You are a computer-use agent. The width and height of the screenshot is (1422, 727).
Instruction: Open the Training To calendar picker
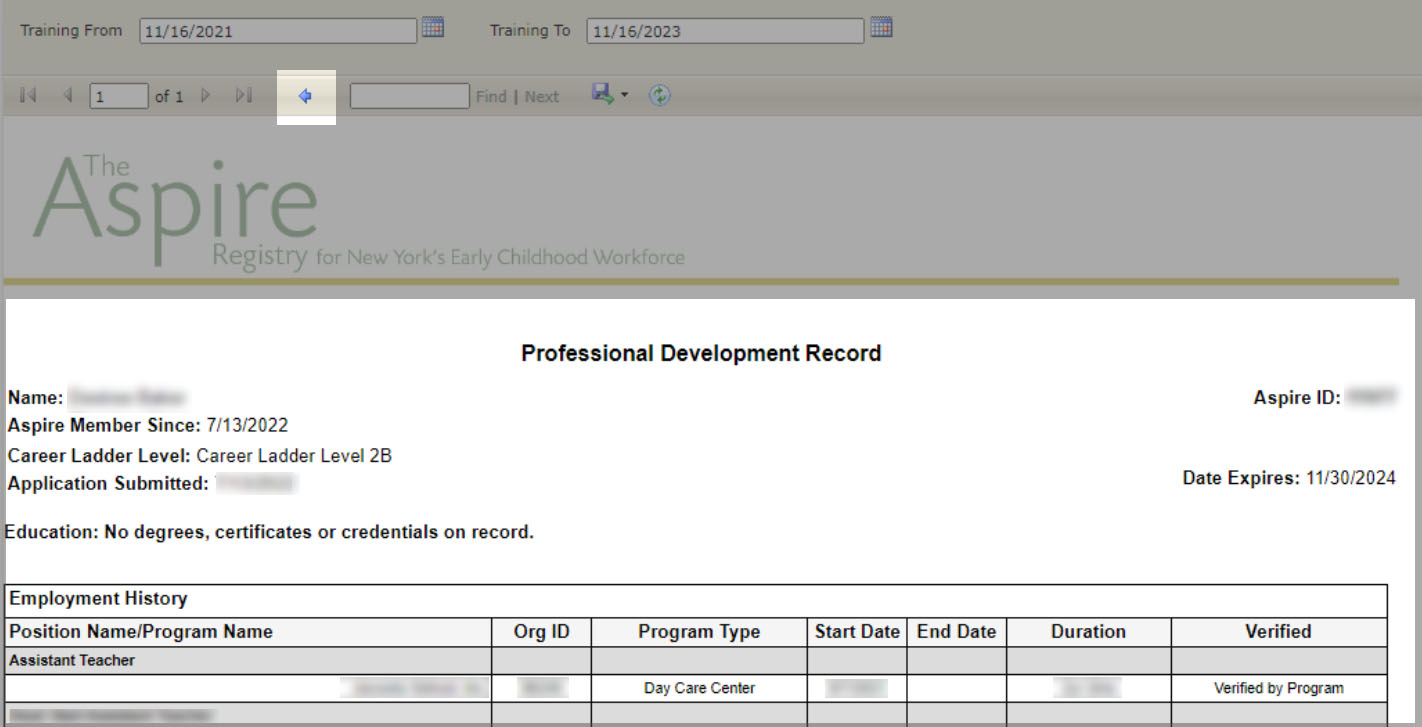click(x=880, y=28)
